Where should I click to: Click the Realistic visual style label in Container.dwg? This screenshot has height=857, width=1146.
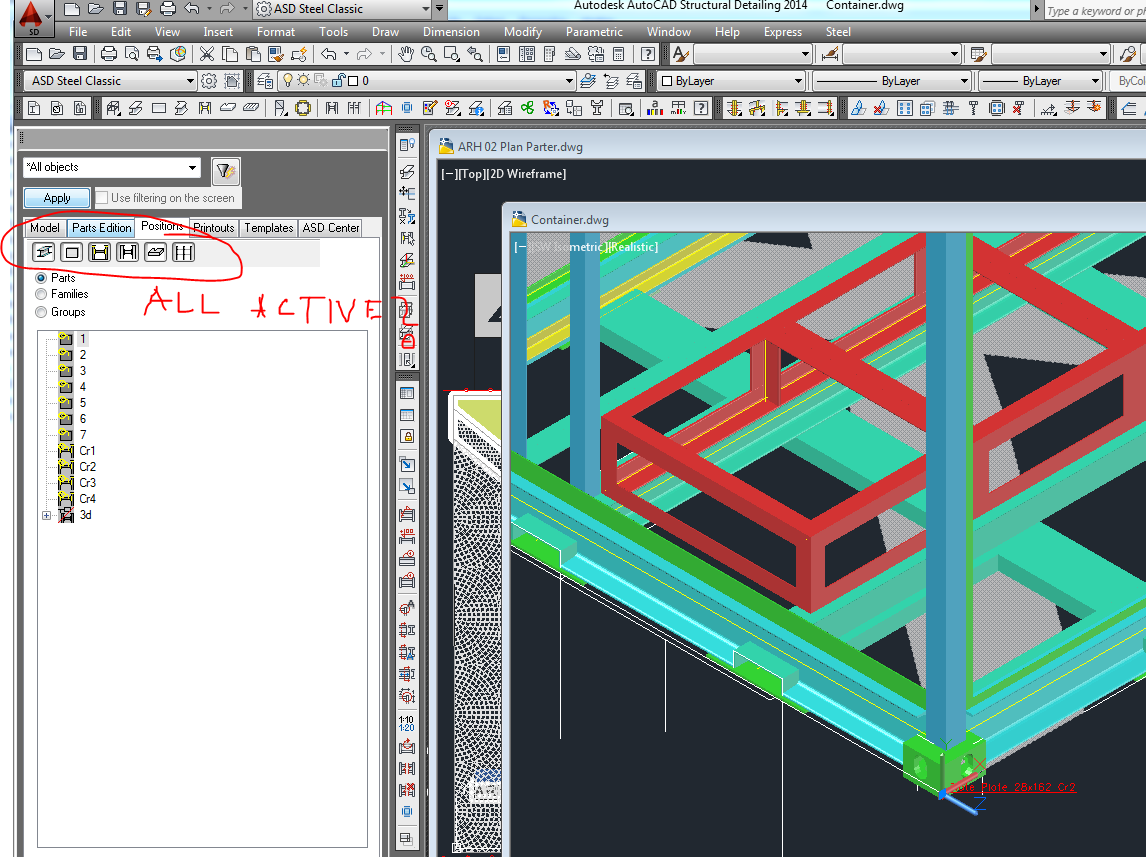[634, 247]
